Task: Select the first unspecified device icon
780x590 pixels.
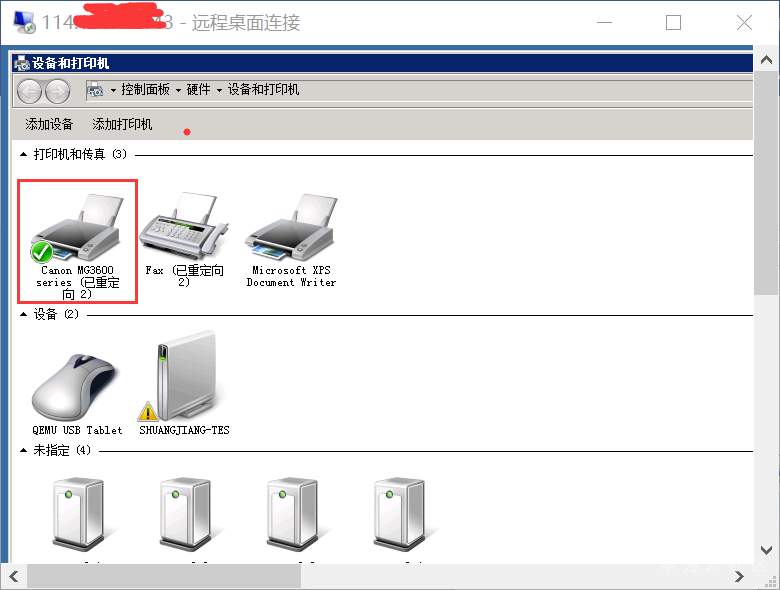Action: click(78, 514)
